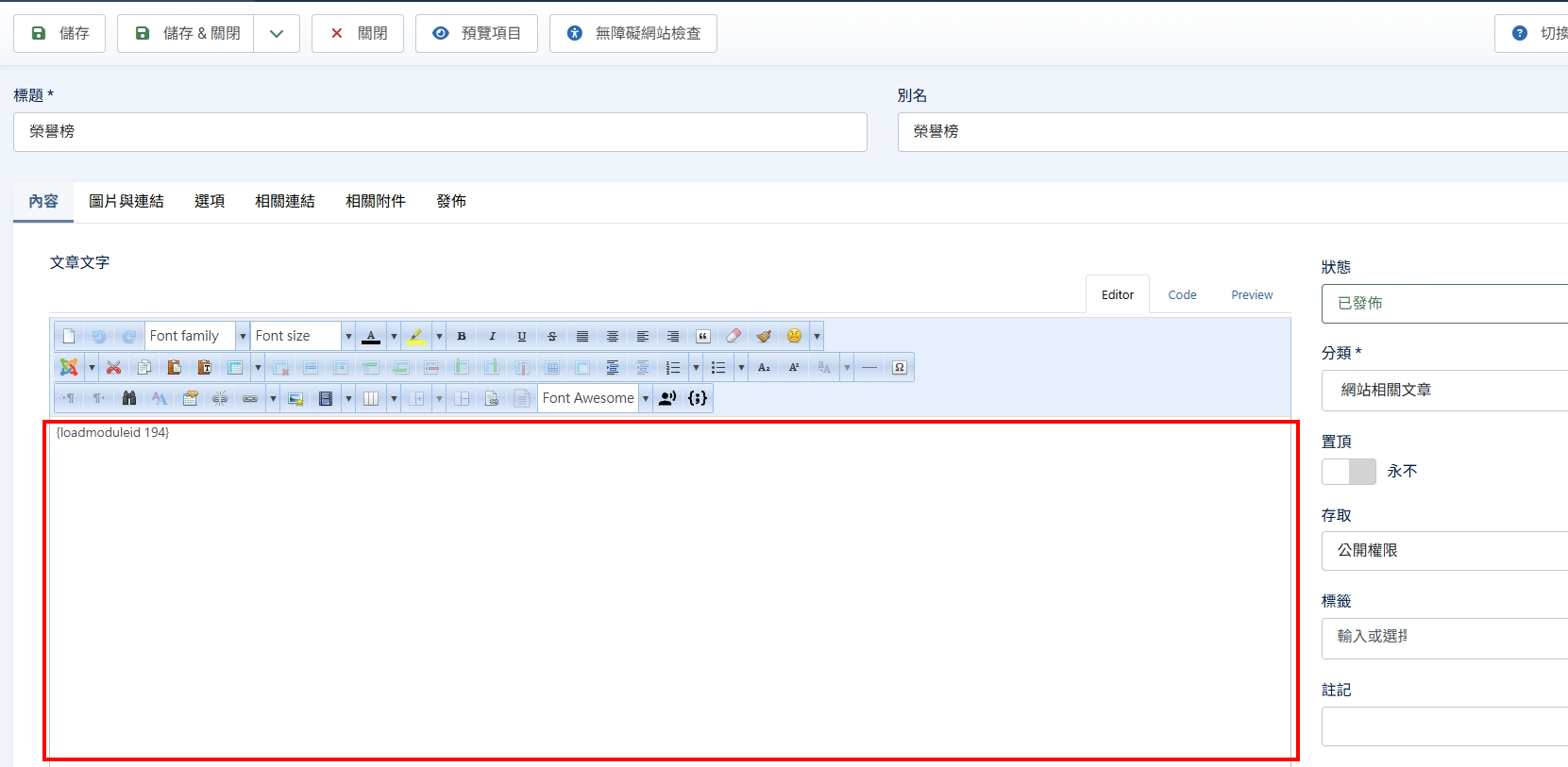Switch to the Code editor tab
The width and height of the screenshot is (1568, 767).
point(1182,294)
